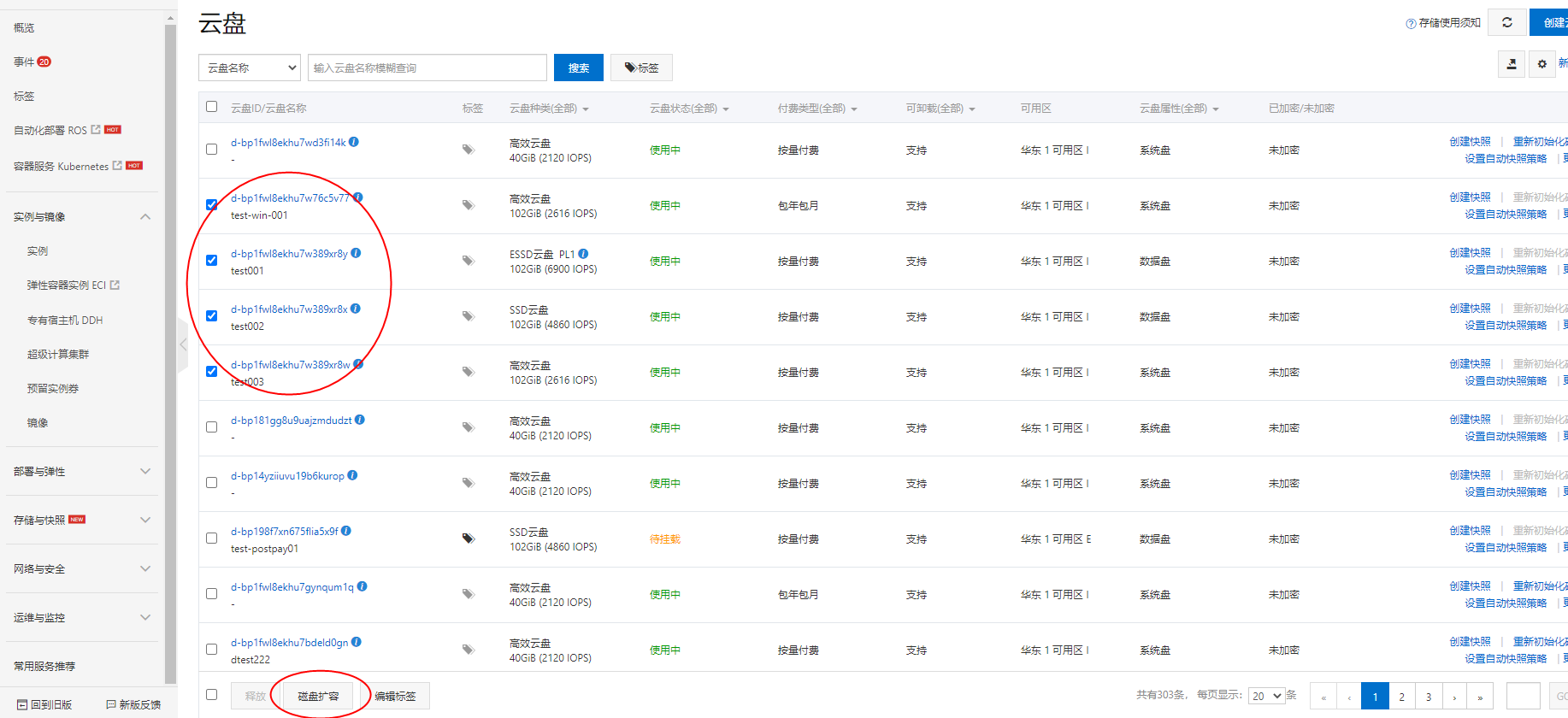Click the tag icon in the test-postpay01 row
The width and height of the screenshot is (1568, 718).
pos(469,538)
